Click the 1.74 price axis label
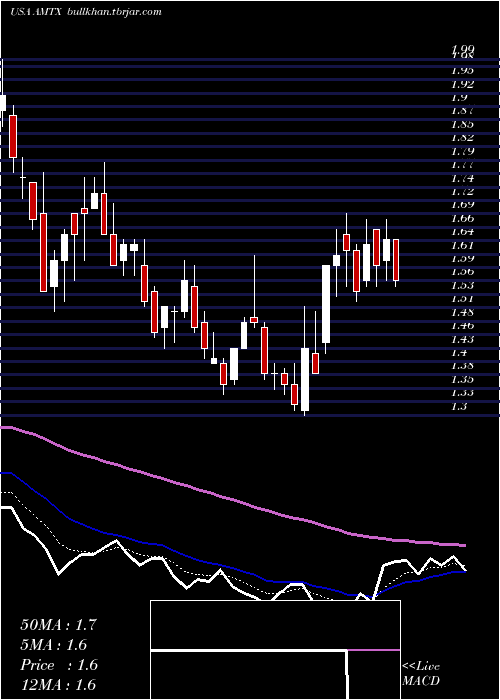 462,179
